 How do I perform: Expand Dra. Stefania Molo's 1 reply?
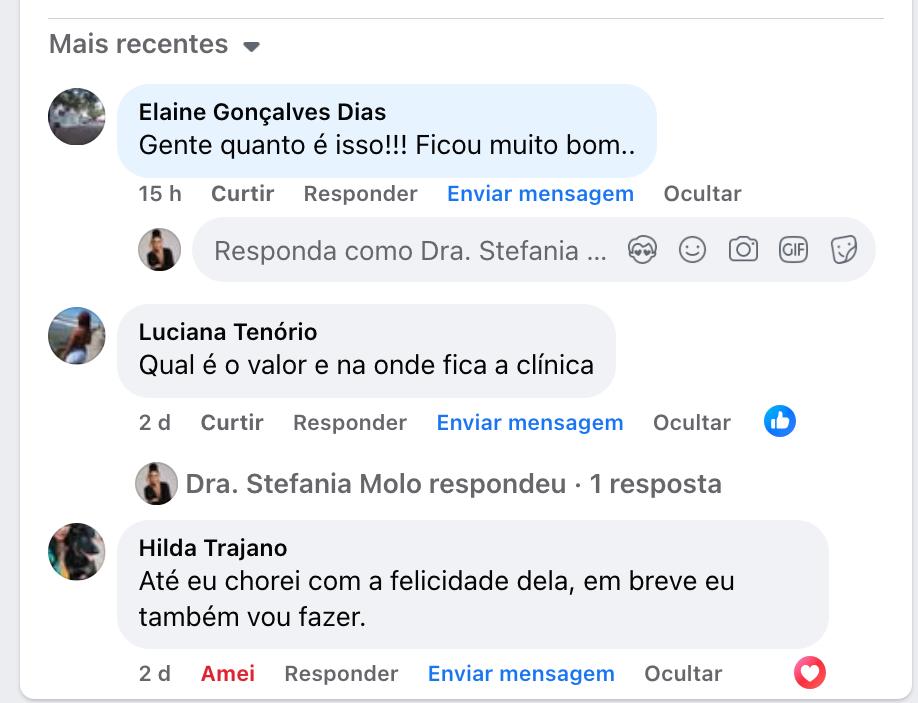point(453,484)
